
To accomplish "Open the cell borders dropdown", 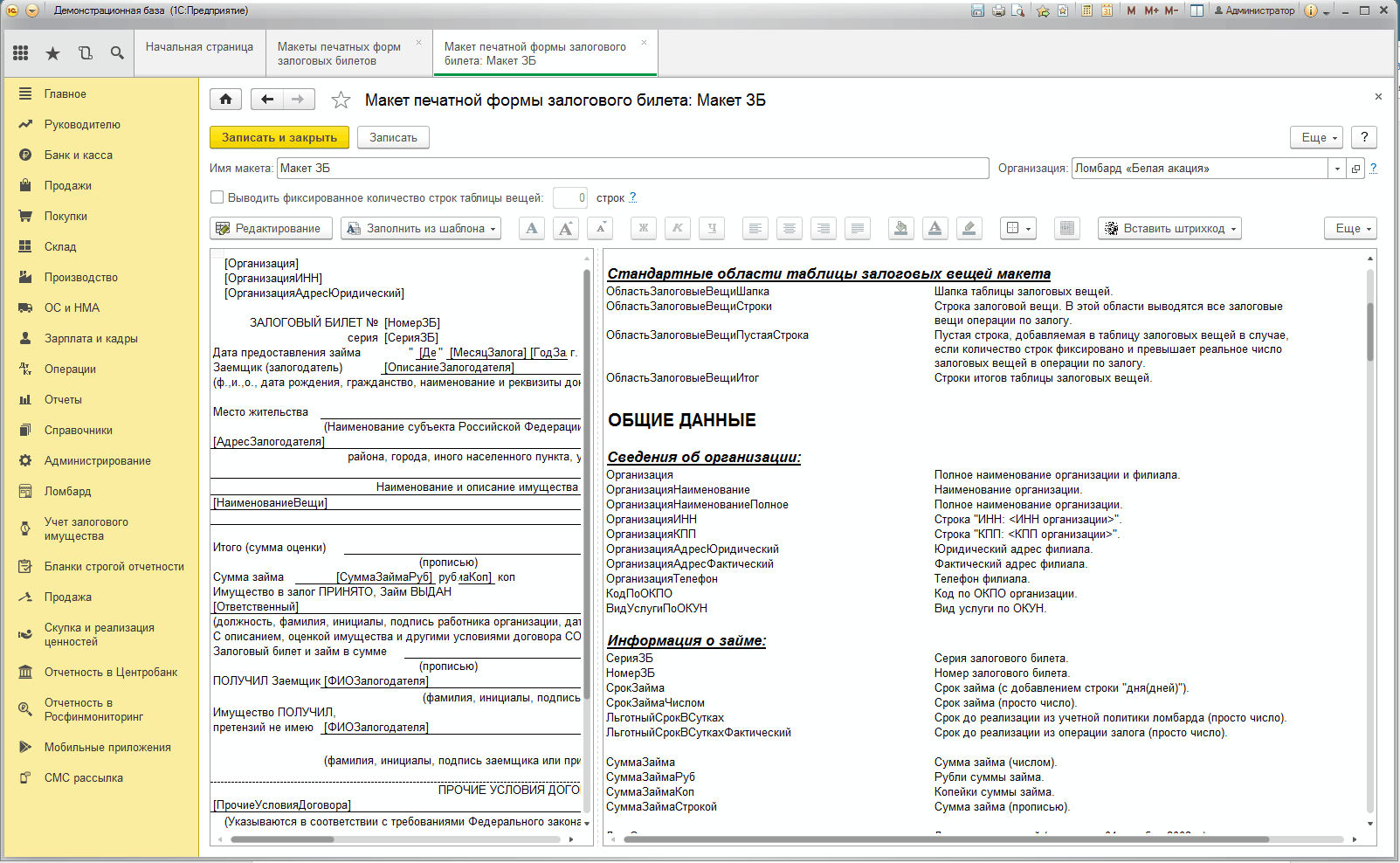I will pyautogui.click(x=1018, y=228).
